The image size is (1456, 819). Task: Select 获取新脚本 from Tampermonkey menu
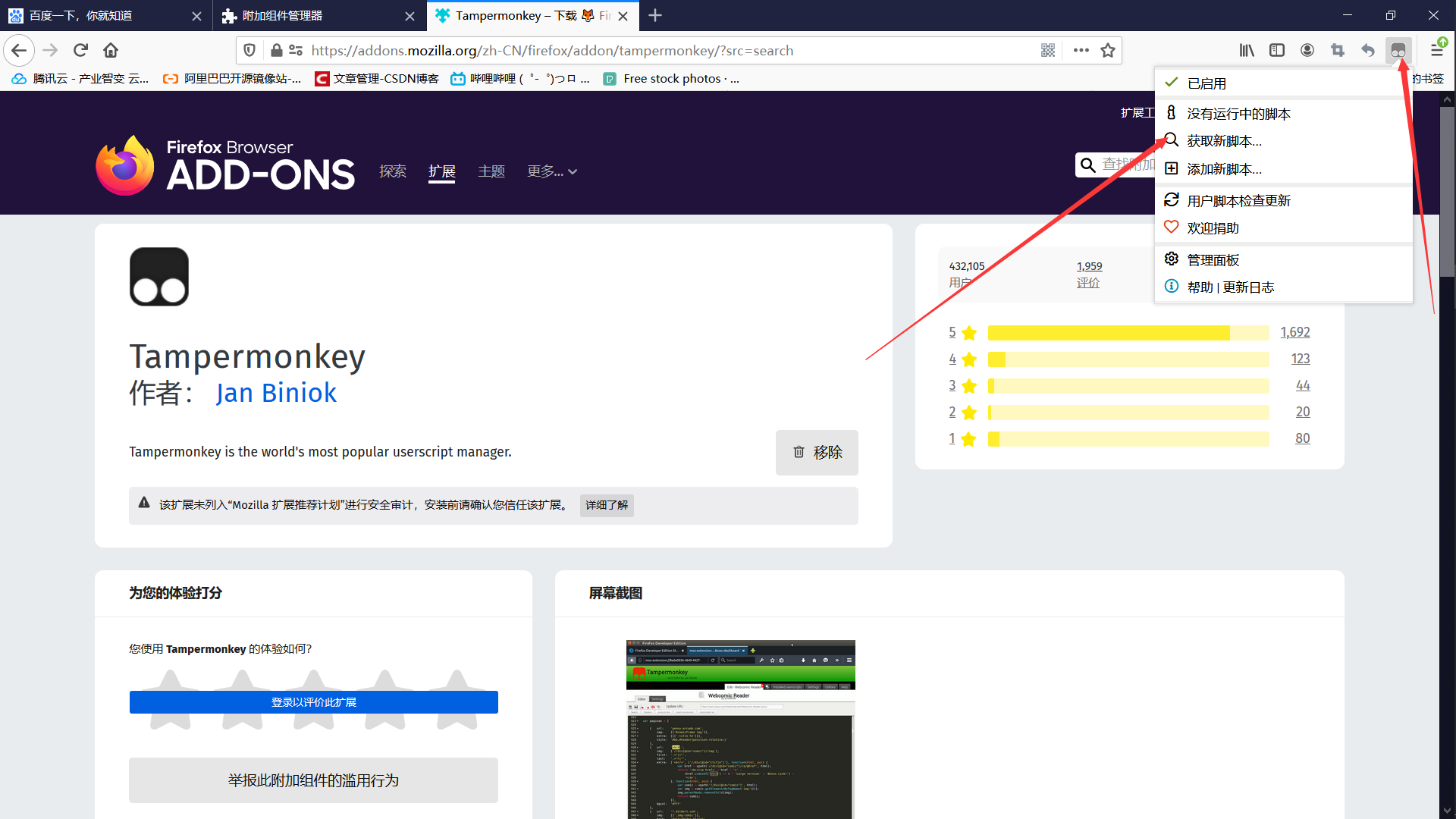(x=1224, y=142)
